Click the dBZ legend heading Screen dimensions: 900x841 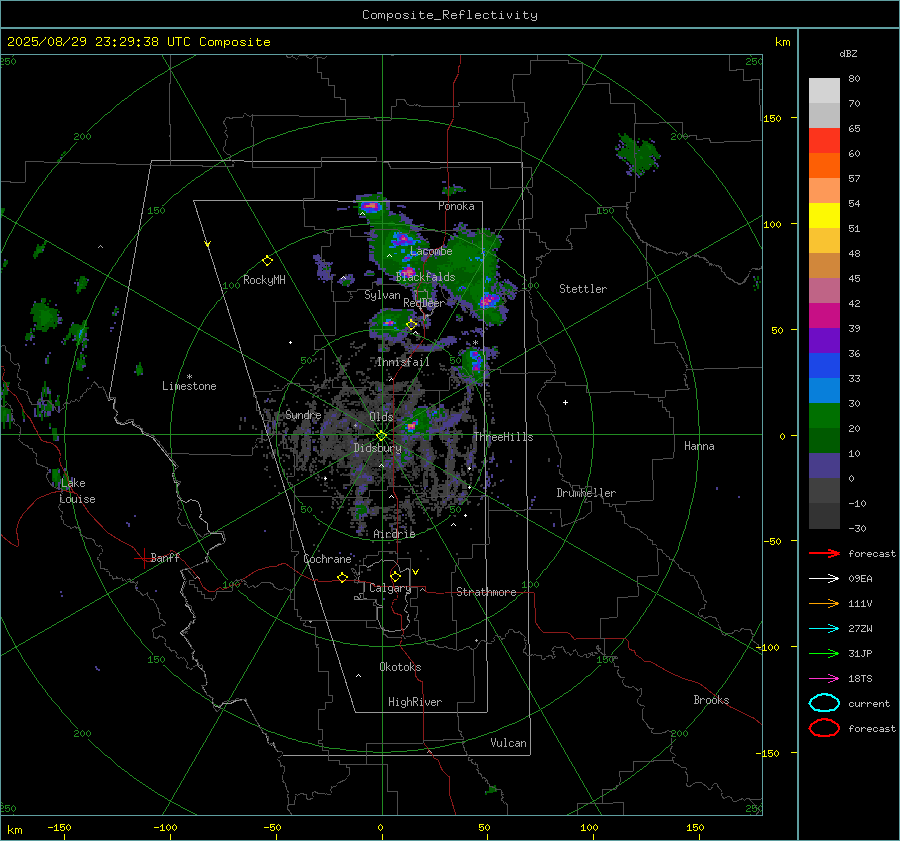coord(848,54)
